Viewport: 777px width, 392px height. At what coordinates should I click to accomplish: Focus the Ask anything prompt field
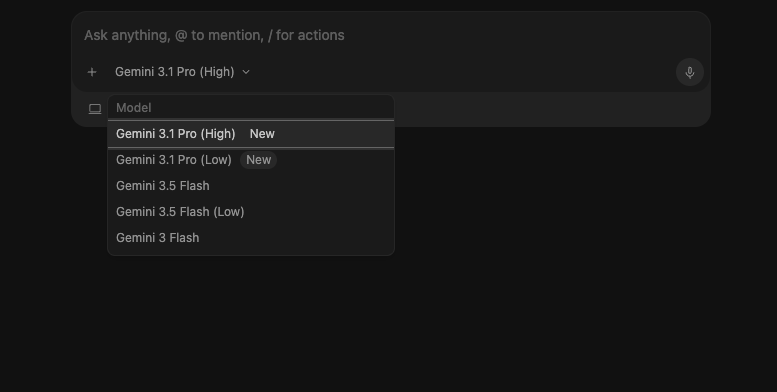(390, 35)
